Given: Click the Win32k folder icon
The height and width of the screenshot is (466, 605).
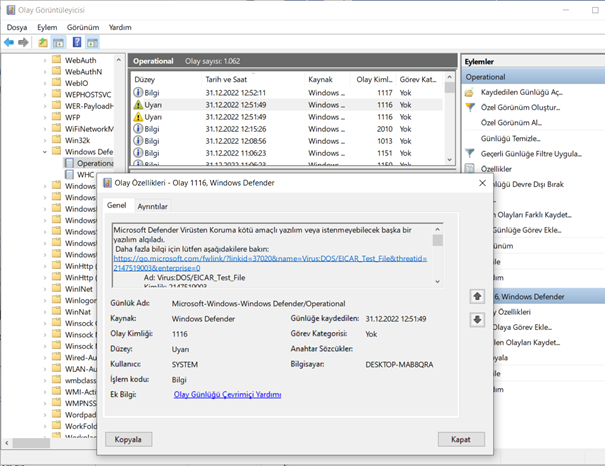Looking at the screenshot, I should pos(57,140).
